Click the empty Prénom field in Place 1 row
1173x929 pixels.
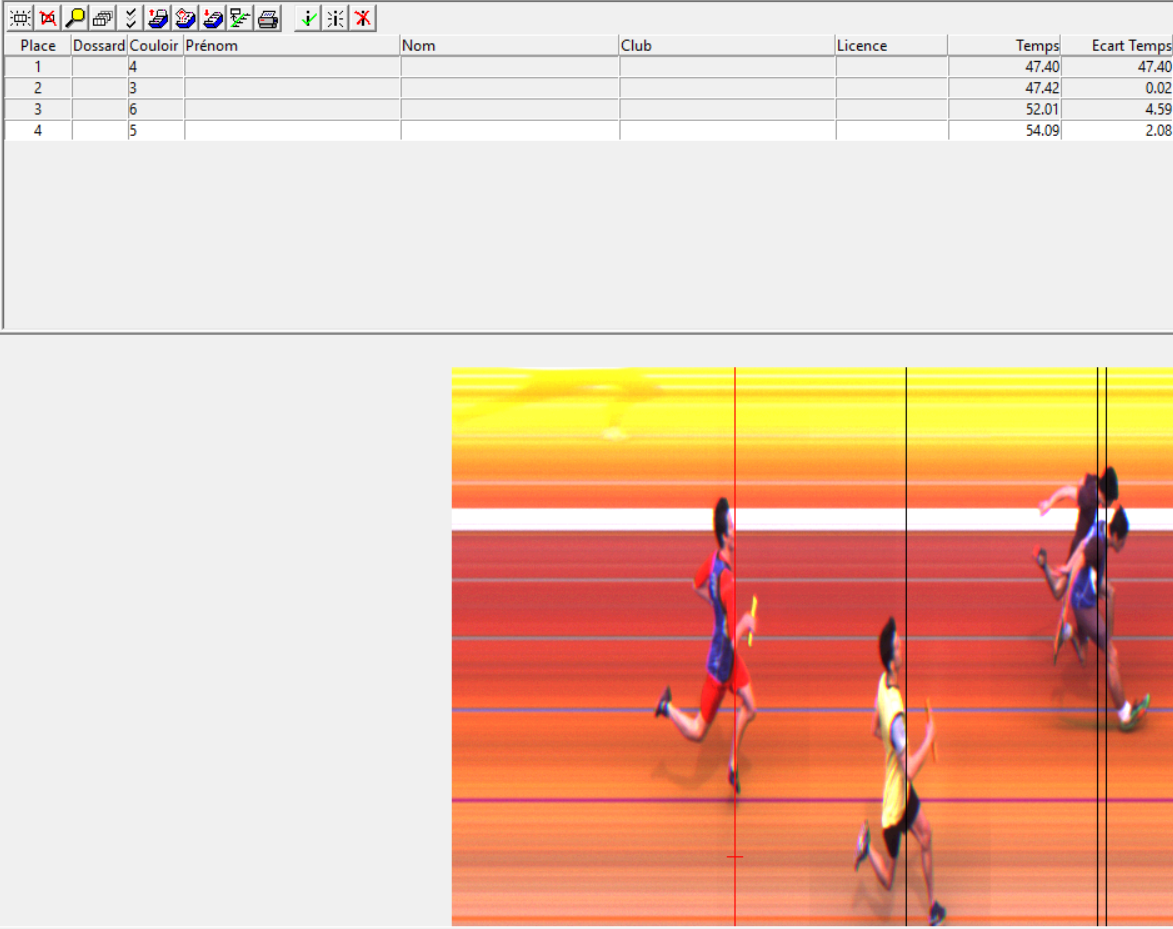(293, 67)
